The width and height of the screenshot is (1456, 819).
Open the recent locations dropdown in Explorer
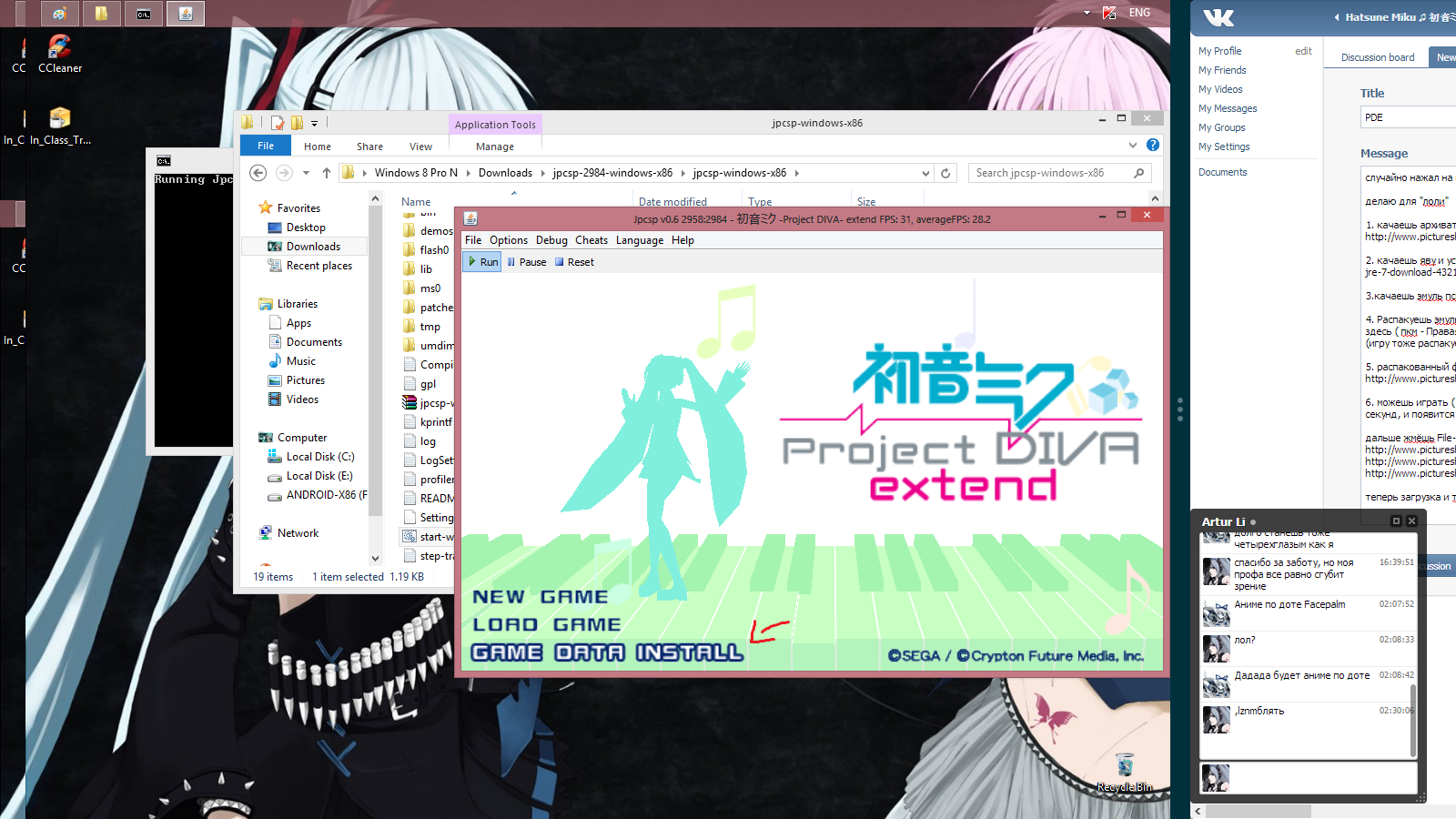307,173
